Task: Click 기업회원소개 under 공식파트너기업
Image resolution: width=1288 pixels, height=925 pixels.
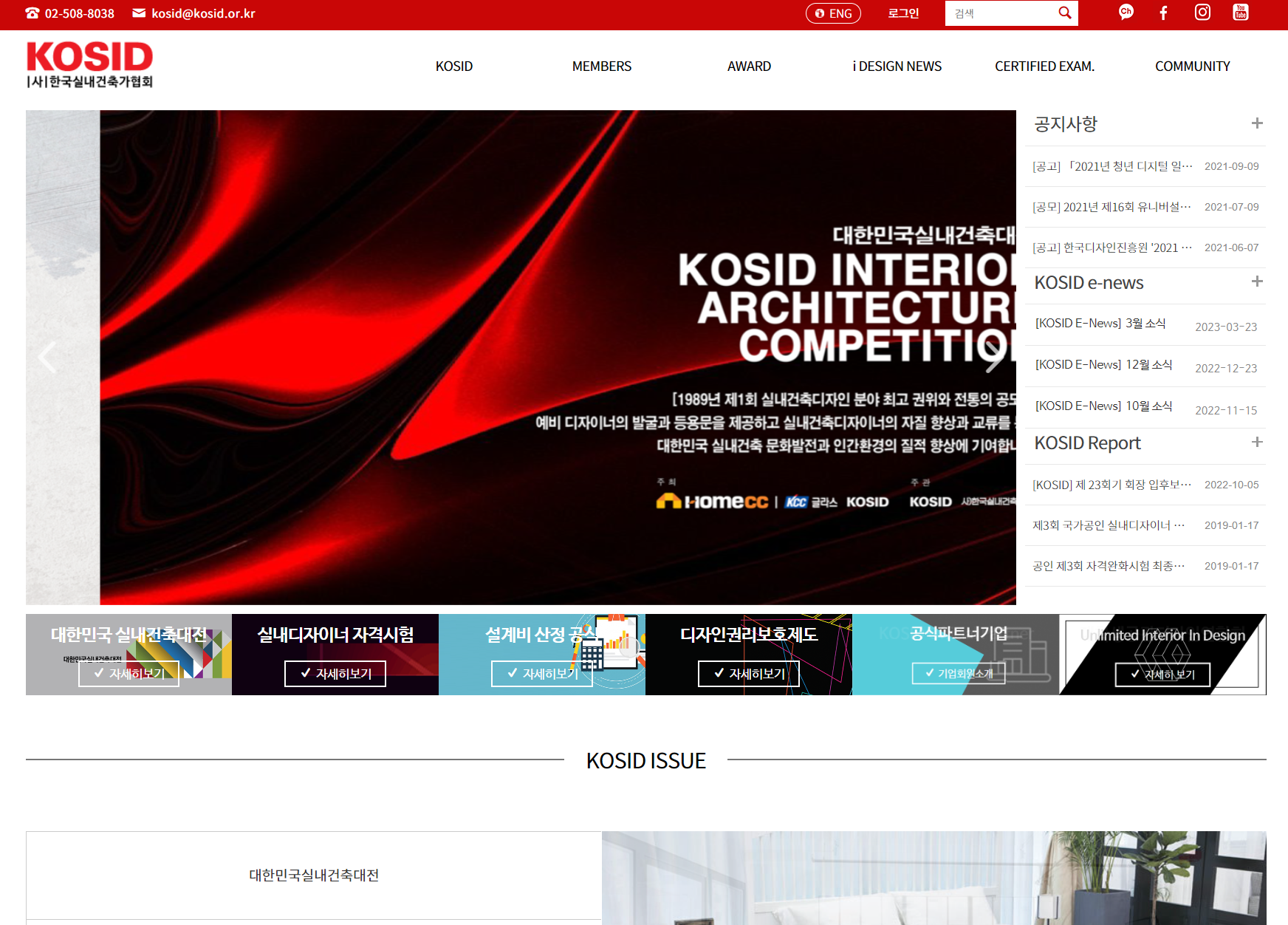Action: 959,673
